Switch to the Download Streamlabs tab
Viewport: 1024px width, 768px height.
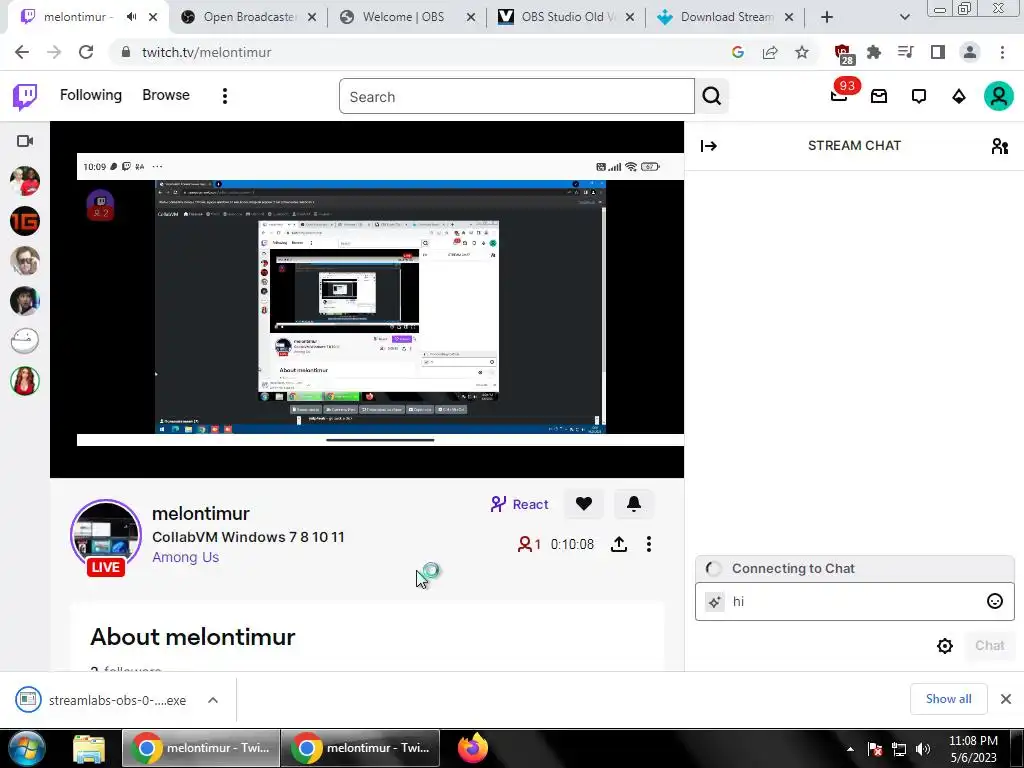[x=724, y=17]
